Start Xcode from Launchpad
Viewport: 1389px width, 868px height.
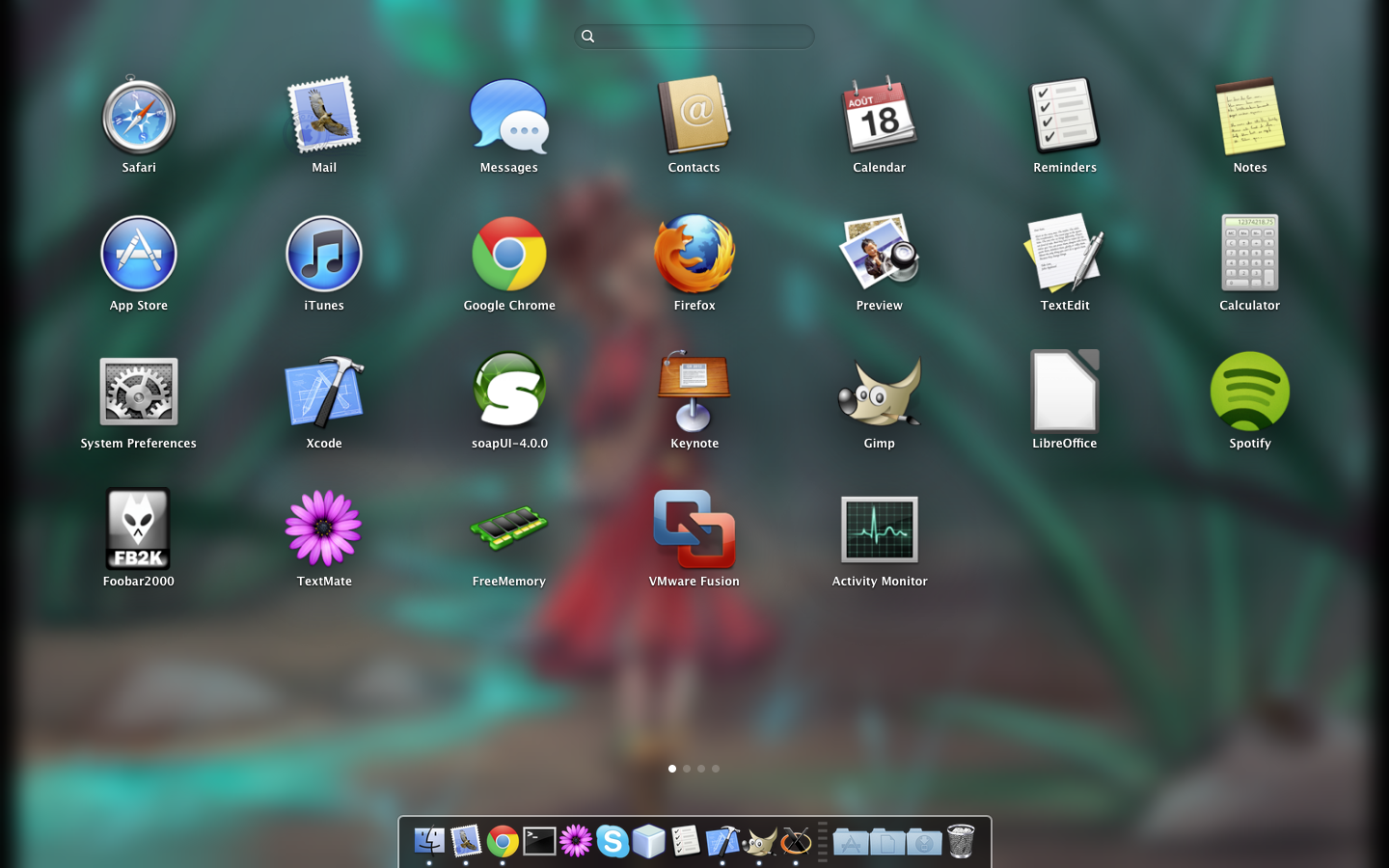click(x=324, y=391)
